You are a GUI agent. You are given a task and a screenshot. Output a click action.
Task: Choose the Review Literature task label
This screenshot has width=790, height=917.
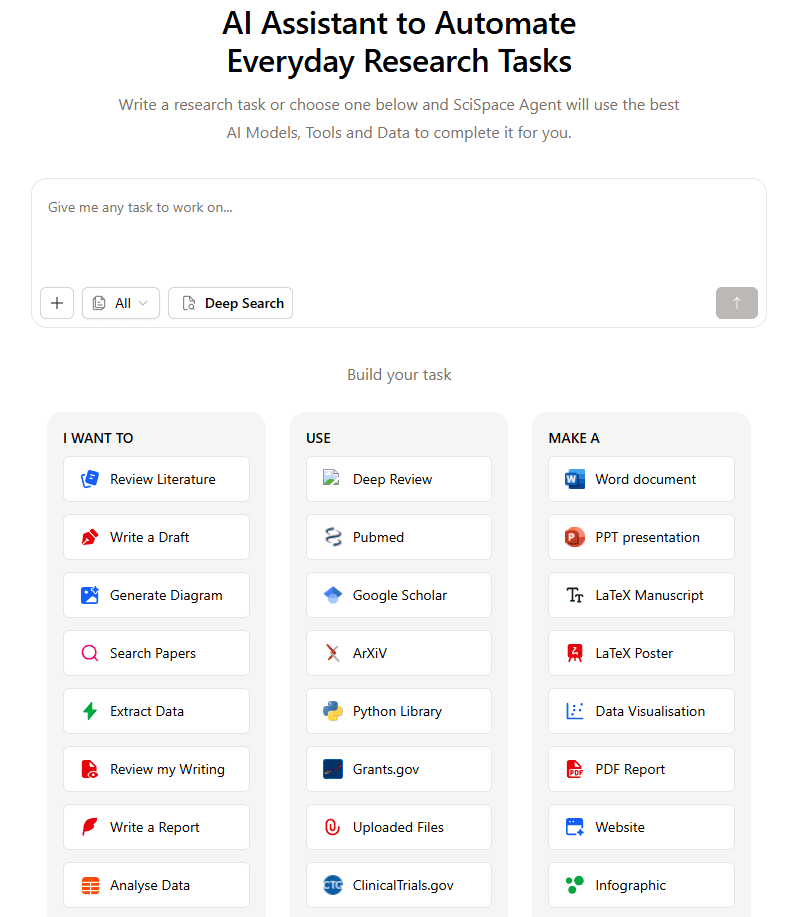pos(163,479)
